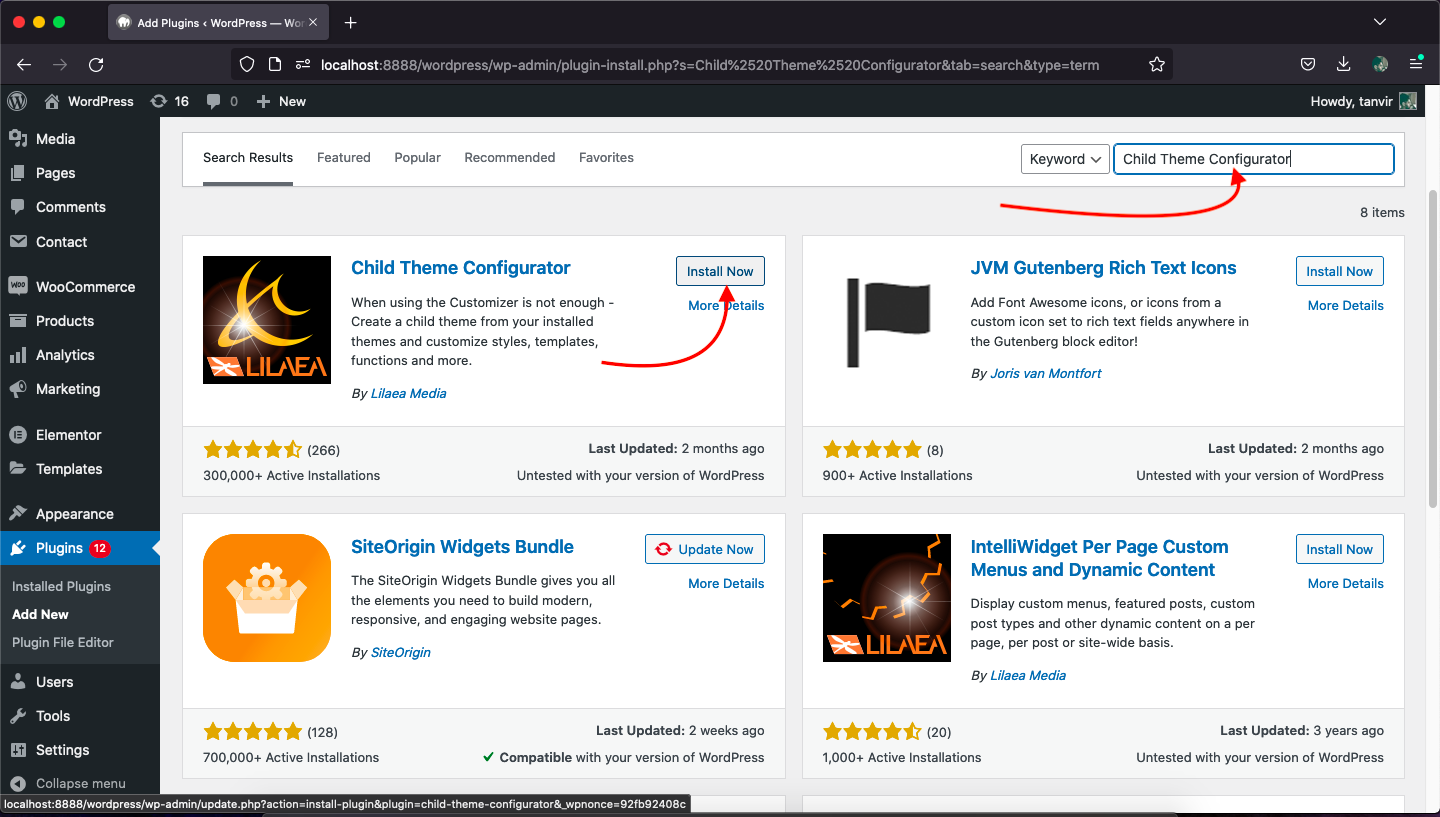Install the Child Theme Configurator plugin

tap(720, 271)
